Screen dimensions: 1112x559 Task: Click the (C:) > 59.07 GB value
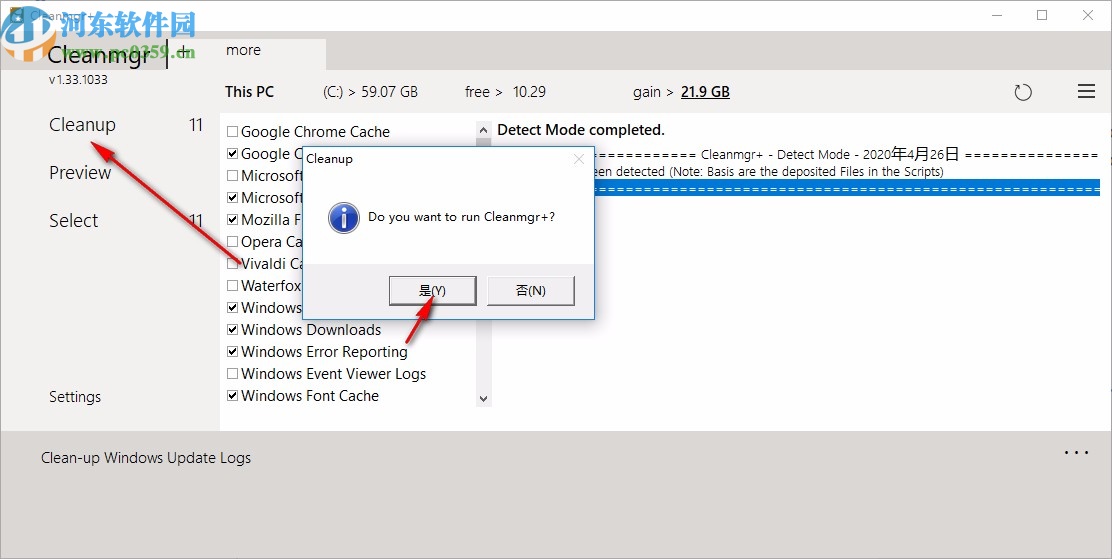(x=370, y=92)
